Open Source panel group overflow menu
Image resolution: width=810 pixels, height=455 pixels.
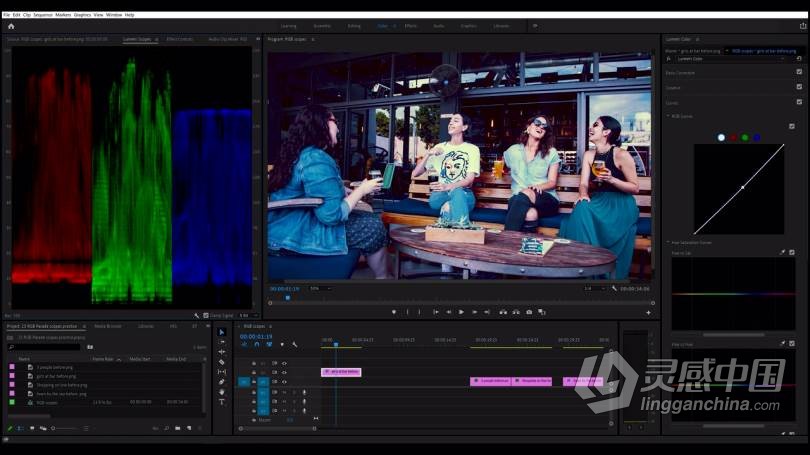coord(258,39)
